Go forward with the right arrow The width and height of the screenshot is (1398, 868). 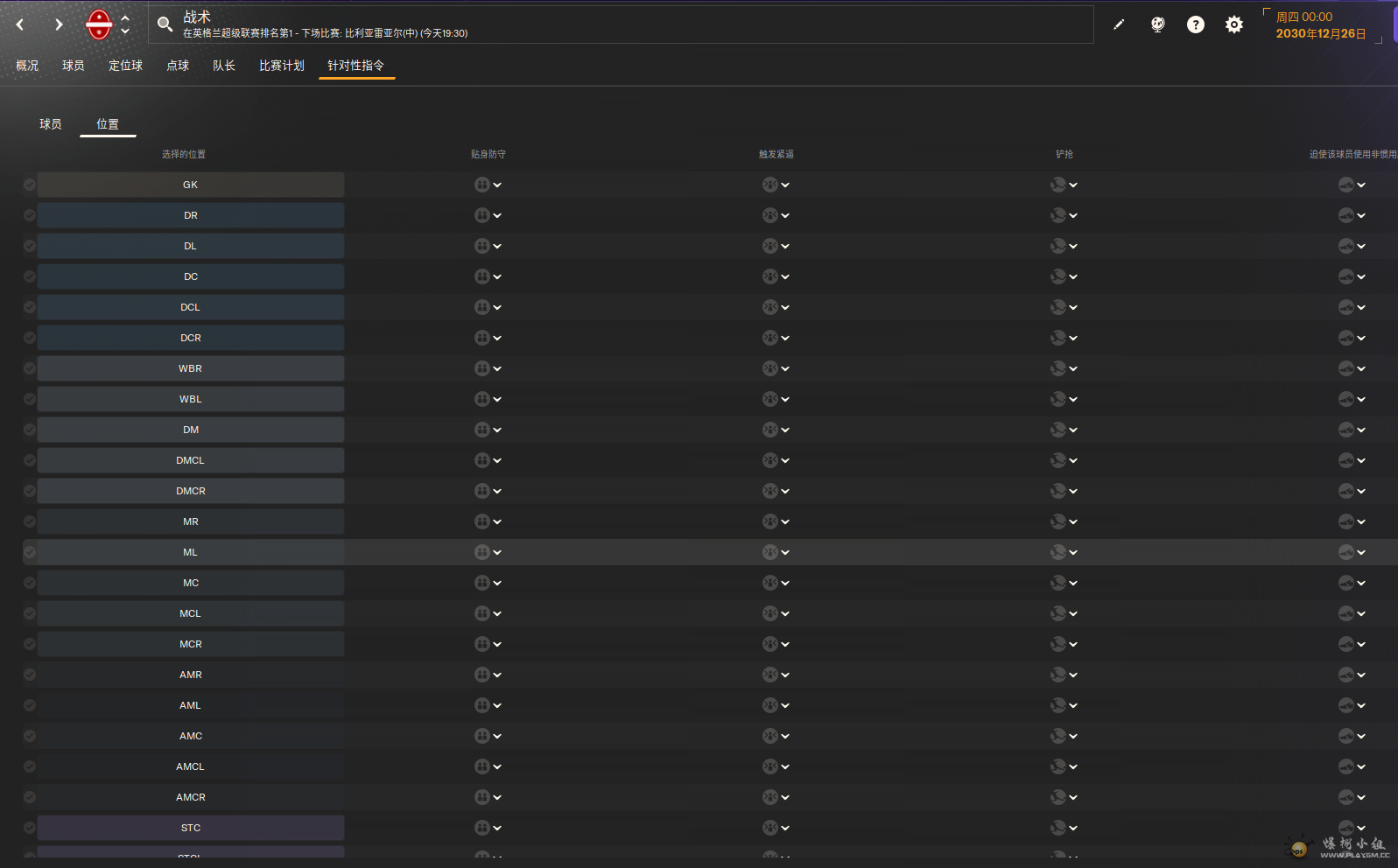click(x=59, y=24)
